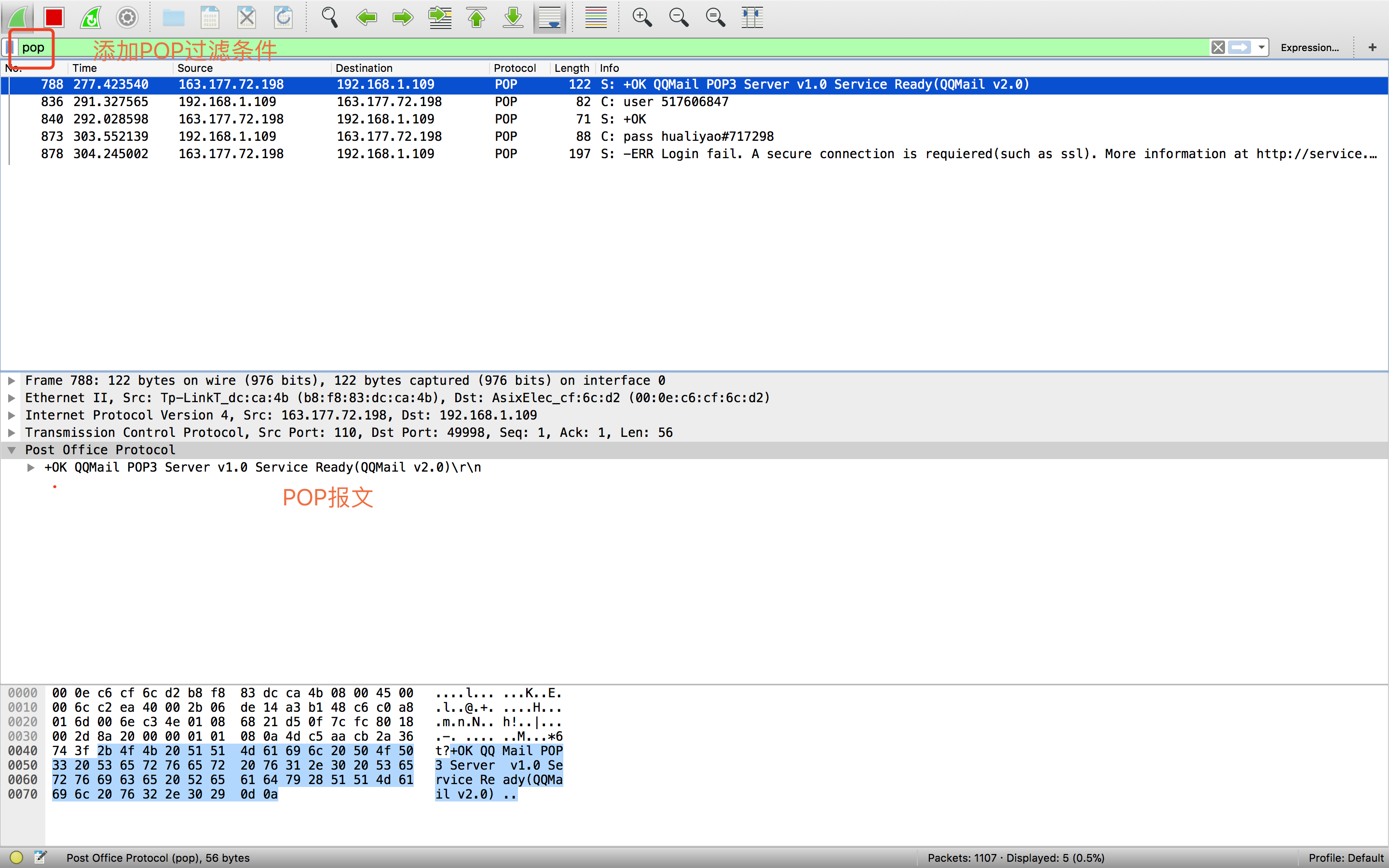
Task: Open display filter history dropdown arrow
Action: click(1262, 47)
